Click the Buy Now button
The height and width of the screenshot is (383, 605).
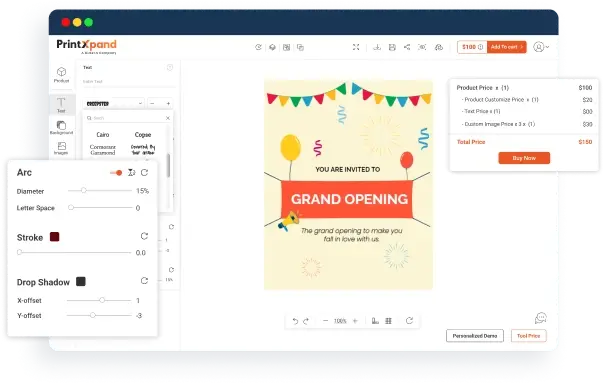click(x=524, y=158)
